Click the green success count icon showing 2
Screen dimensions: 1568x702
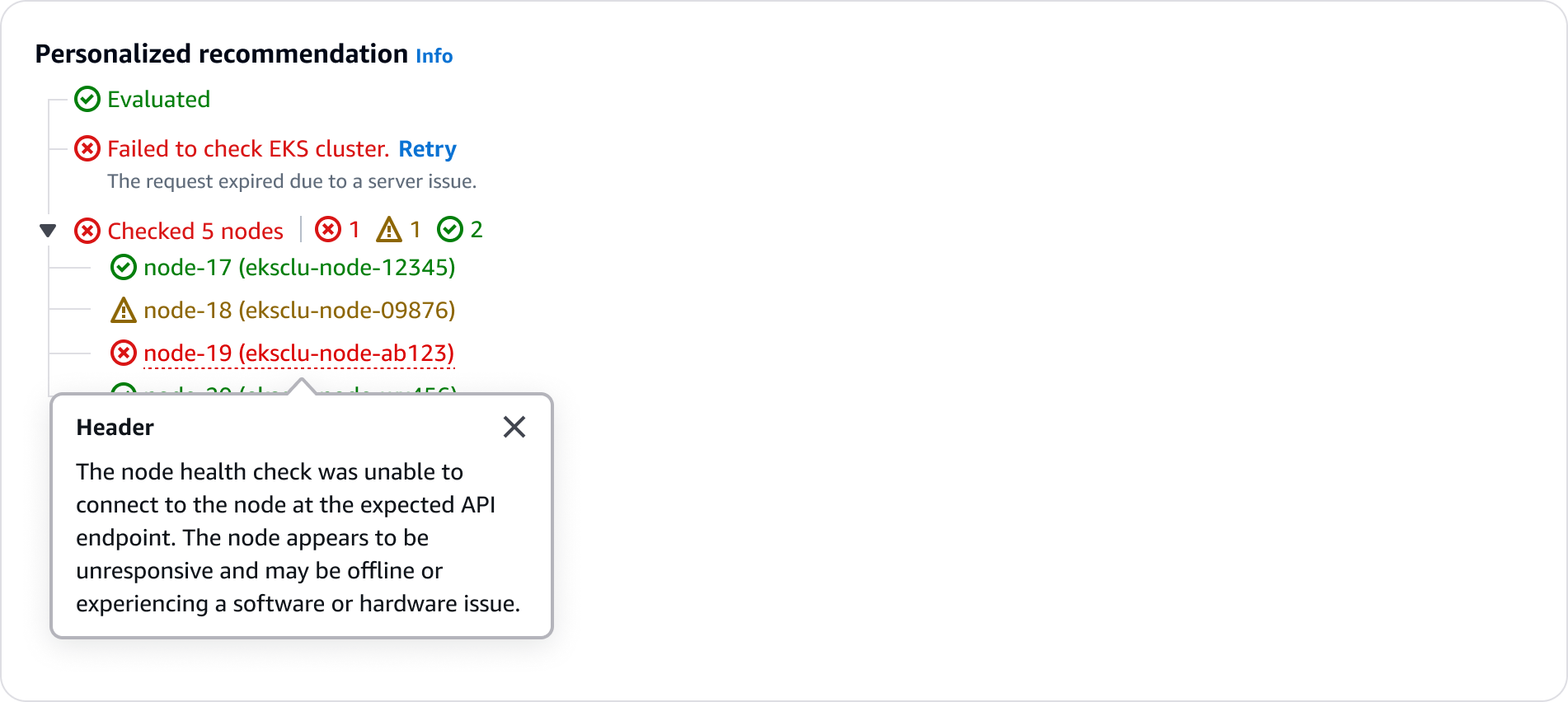point(450,229)
